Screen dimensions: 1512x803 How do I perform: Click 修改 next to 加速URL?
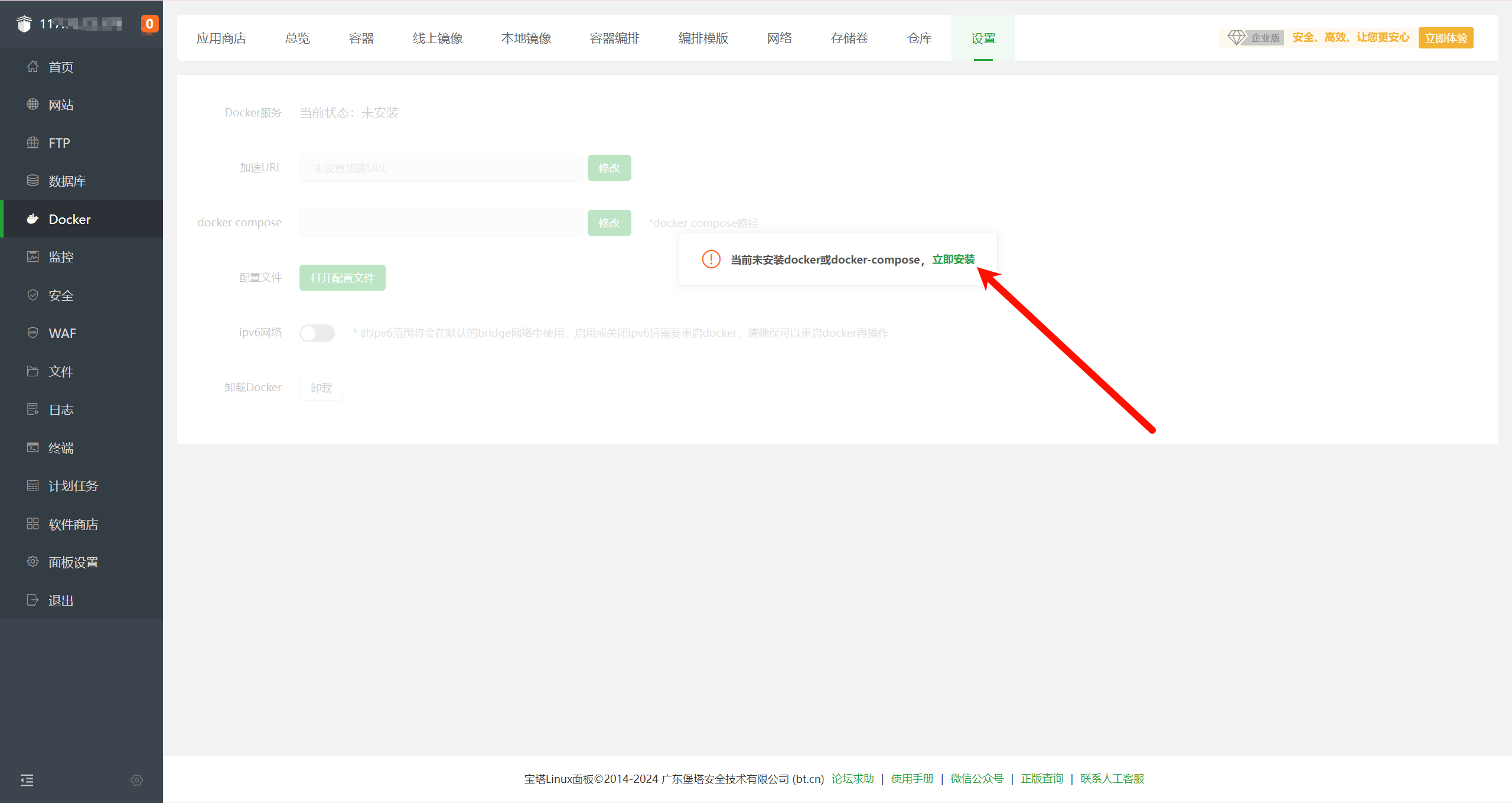click(609, 168)
